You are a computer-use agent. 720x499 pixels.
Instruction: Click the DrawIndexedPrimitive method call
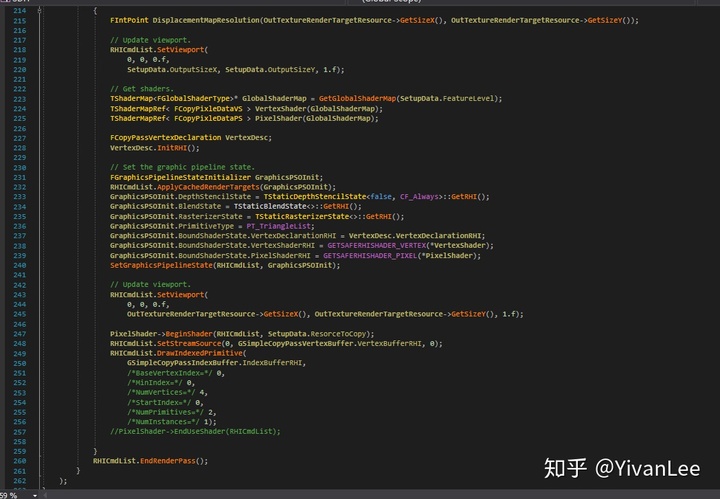pyautogui.click(x=200, y=353)
